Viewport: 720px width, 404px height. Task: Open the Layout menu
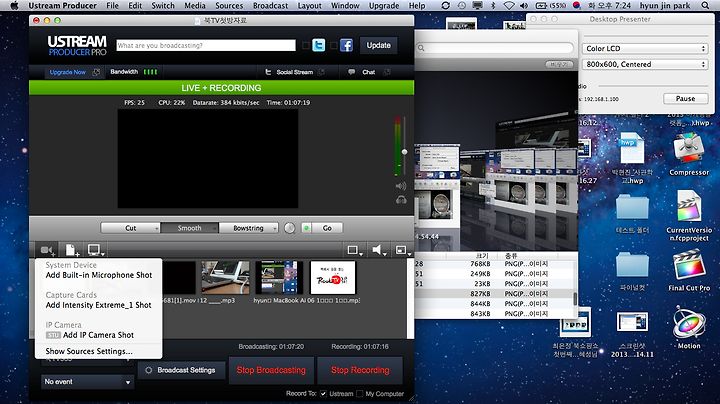click(x=309, y=6)
